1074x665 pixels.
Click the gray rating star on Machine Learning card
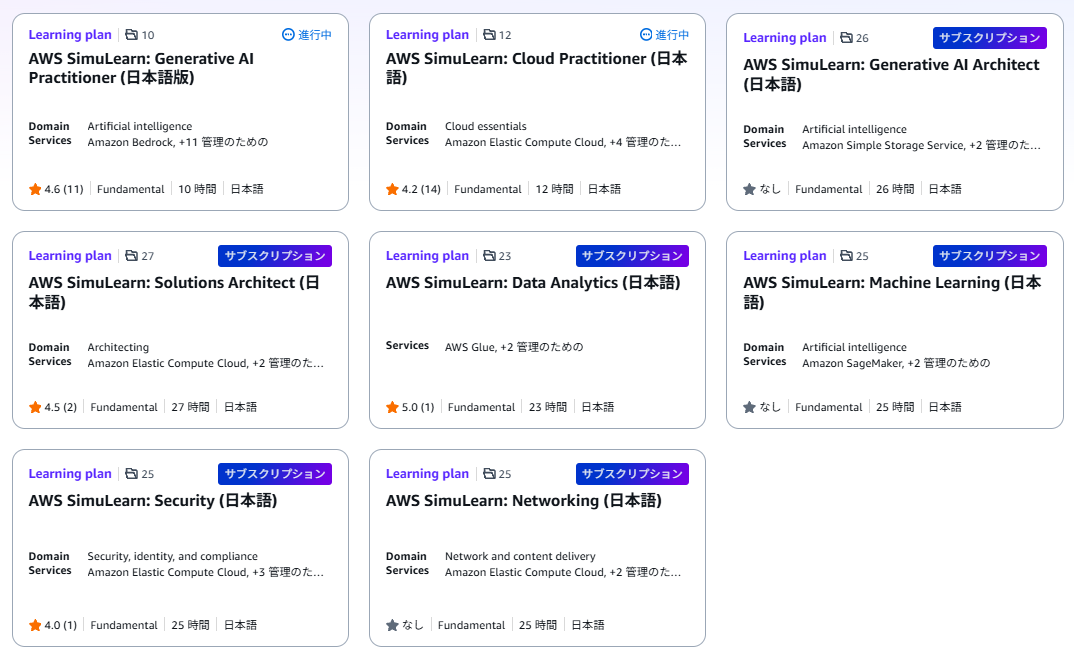point(749,407)
